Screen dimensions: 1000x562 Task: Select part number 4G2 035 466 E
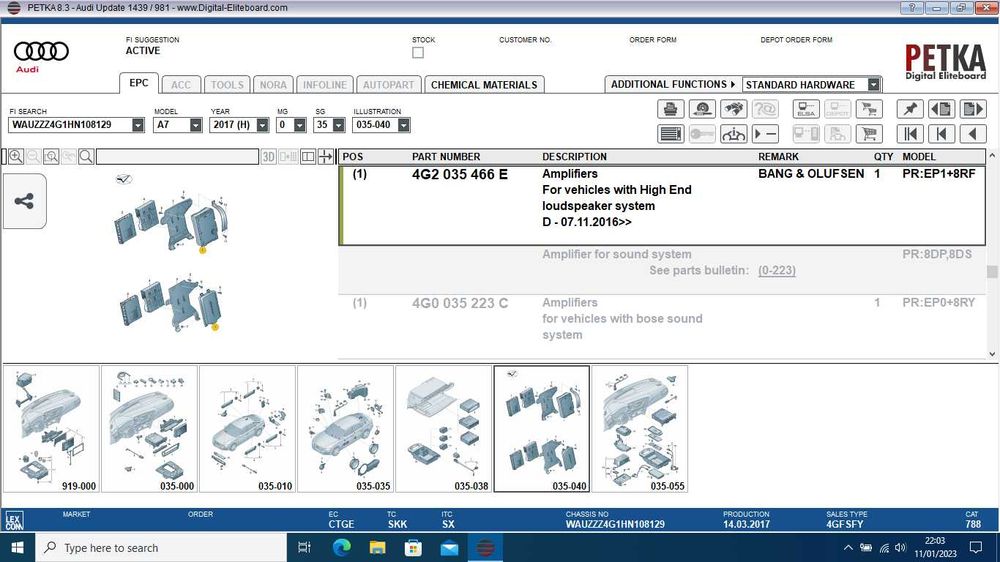coord(460,174)
